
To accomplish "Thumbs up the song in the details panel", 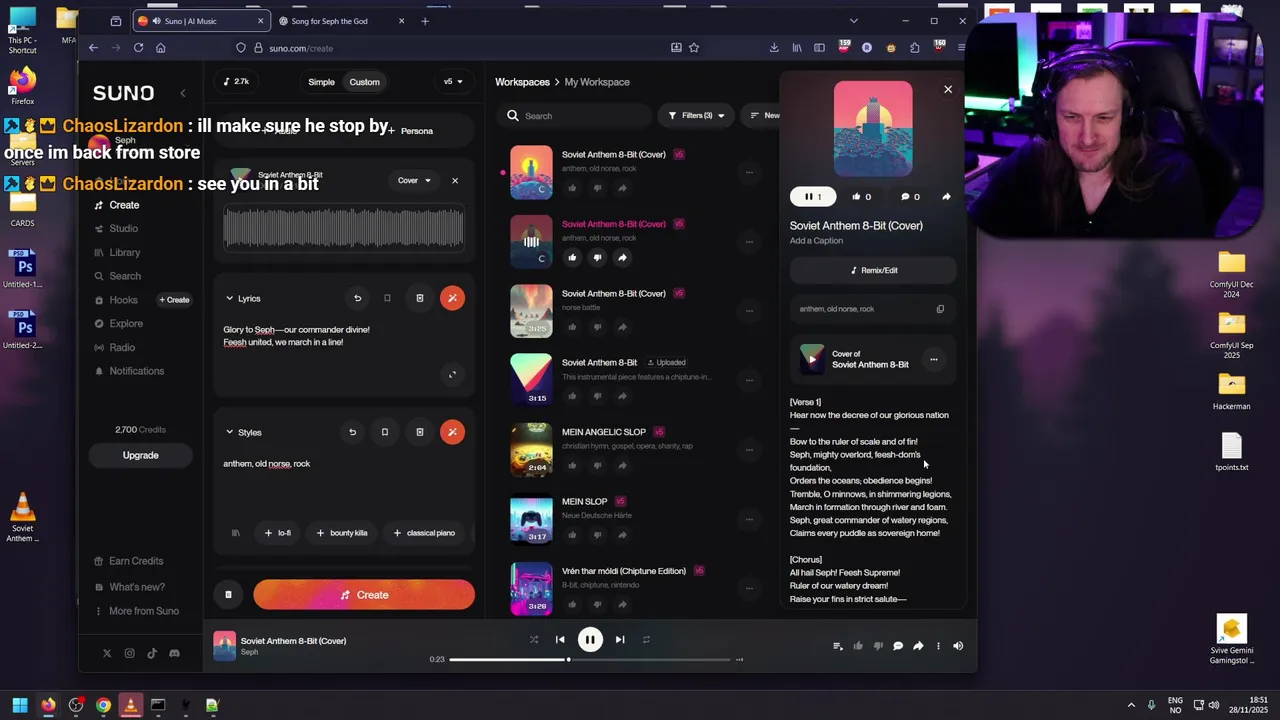I will [x=861, y=197].
